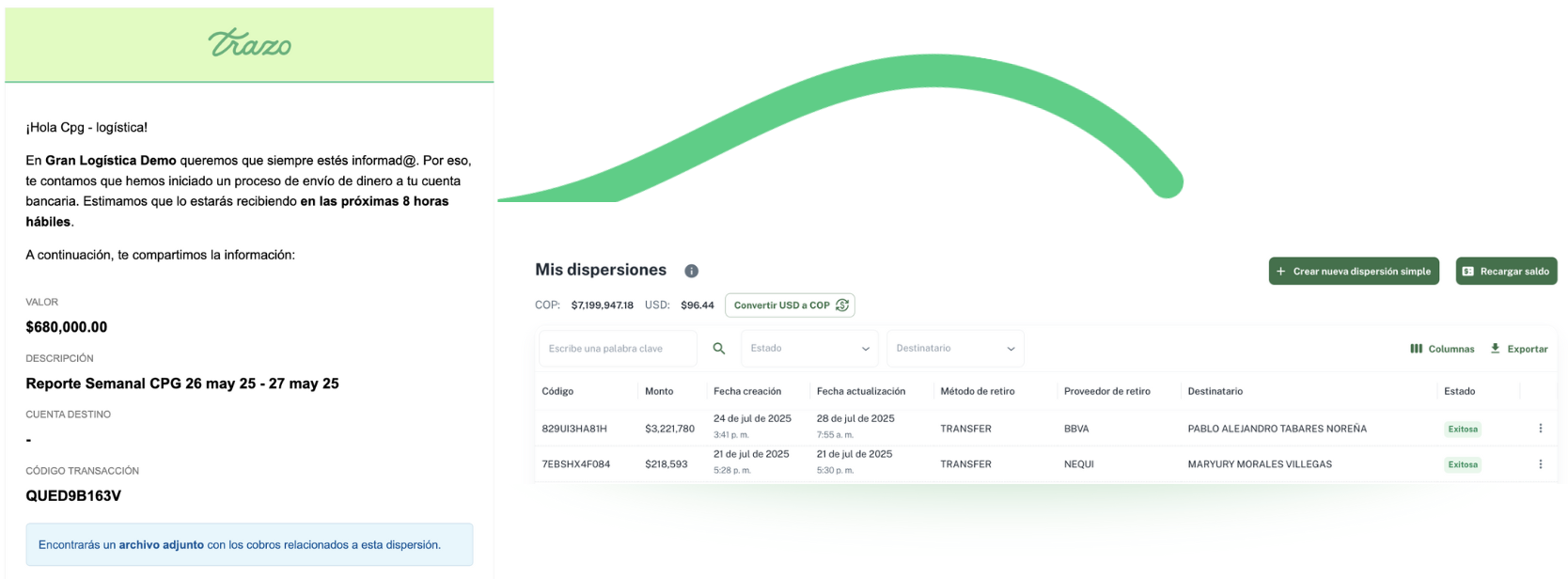Viewport: 1568px width, 579px height.
Task: Click the Método de retiro column header
Action: [977, 391]
